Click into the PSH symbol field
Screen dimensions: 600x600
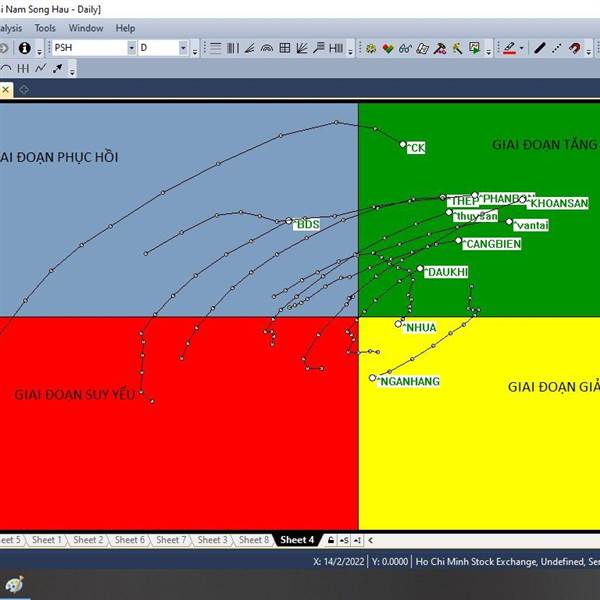point(90,48)
